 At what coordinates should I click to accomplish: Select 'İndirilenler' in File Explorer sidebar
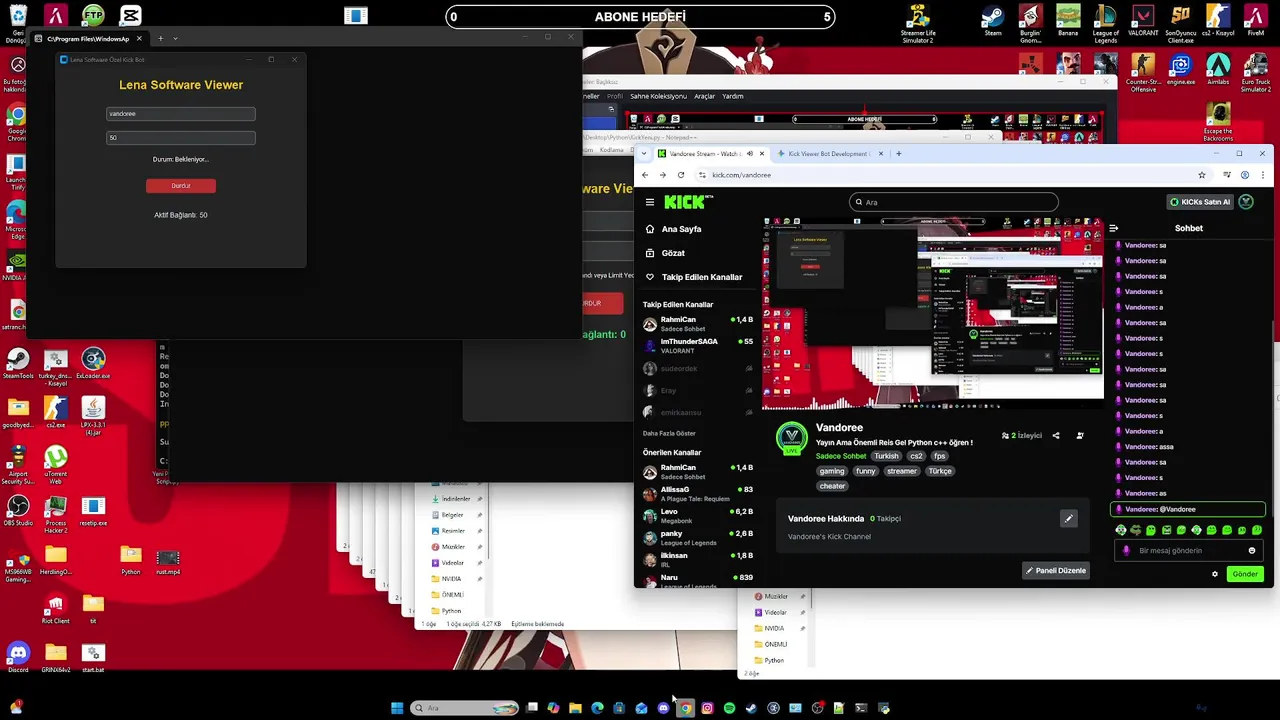click(x=456, y=499)
